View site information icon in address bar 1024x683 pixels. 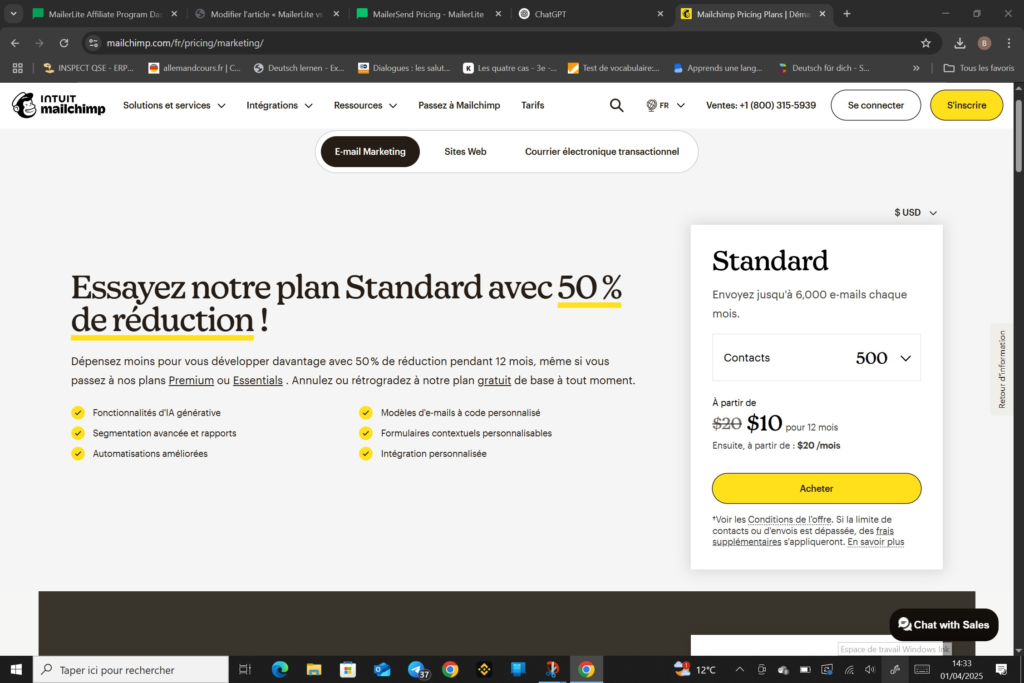(x=93, y=43)
